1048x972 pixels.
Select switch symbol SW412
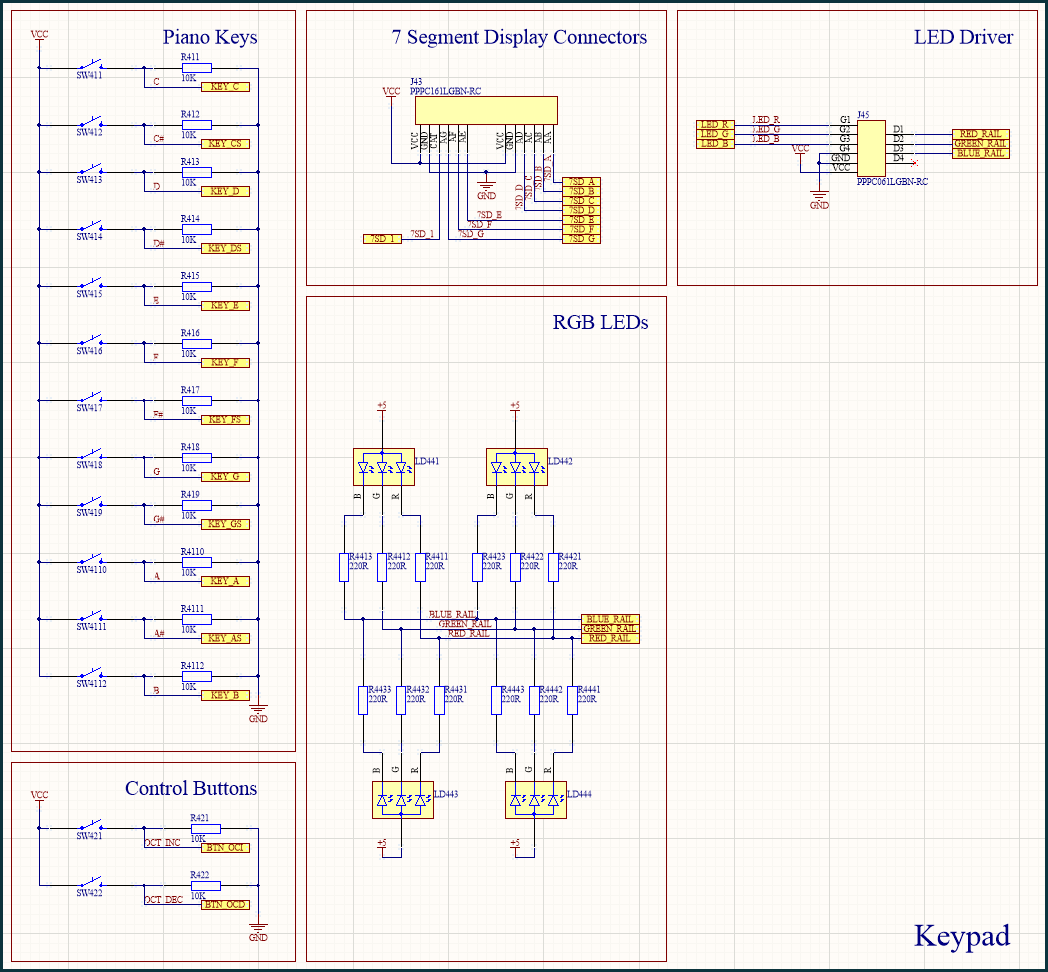point(90,122)
